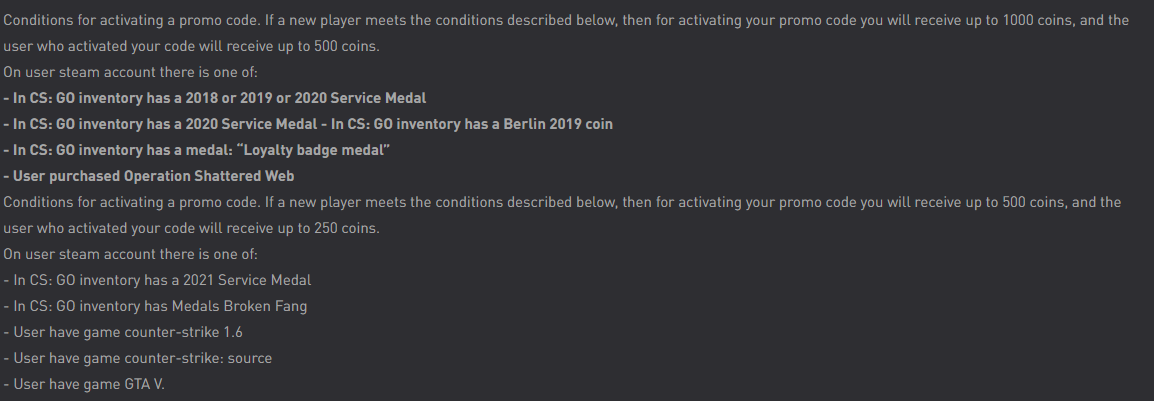Click the line ending 'up to 500 coins.'

(191, 46)
